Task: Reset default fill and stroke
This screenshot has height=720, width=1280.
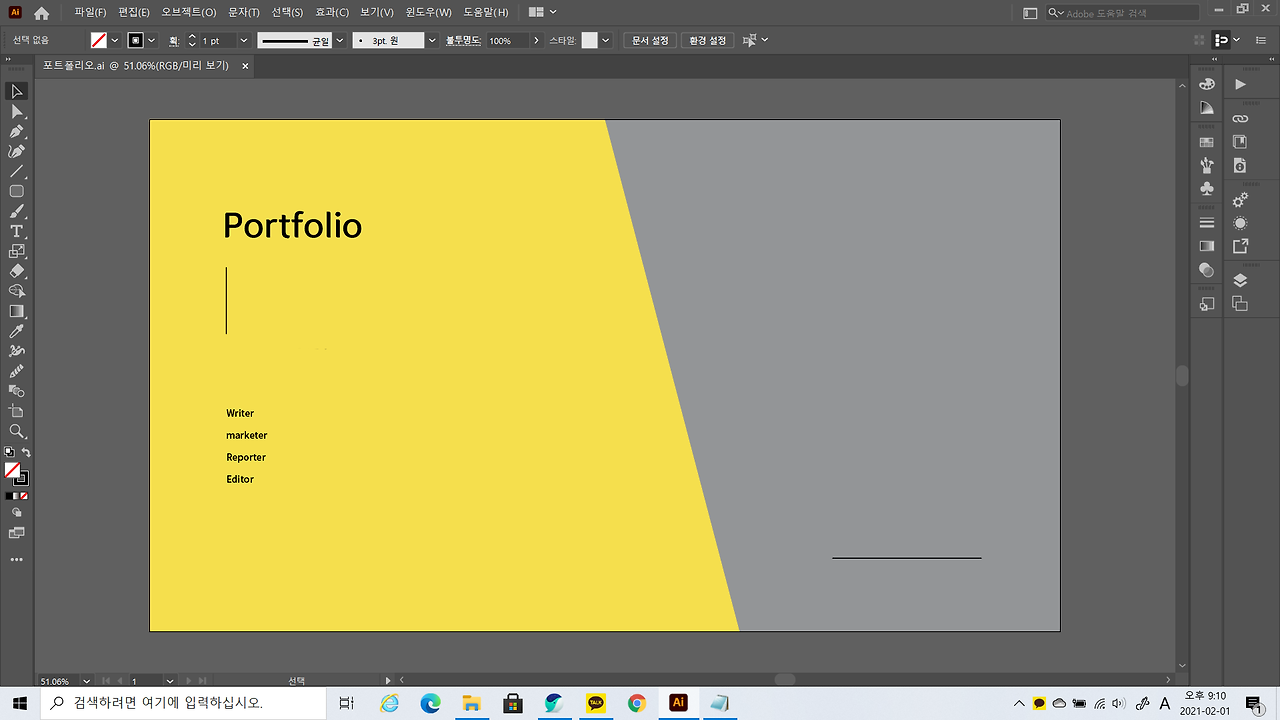Action: (9, 452)
